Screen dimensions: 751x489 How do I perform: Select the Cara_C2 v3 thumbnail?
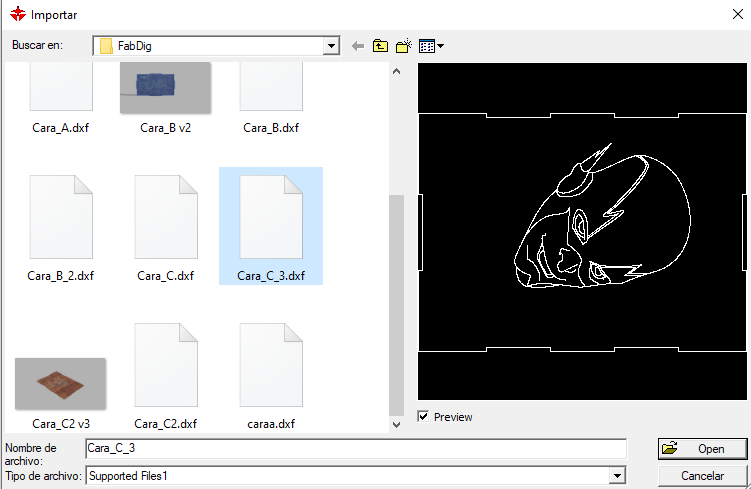tap(60, 384)
